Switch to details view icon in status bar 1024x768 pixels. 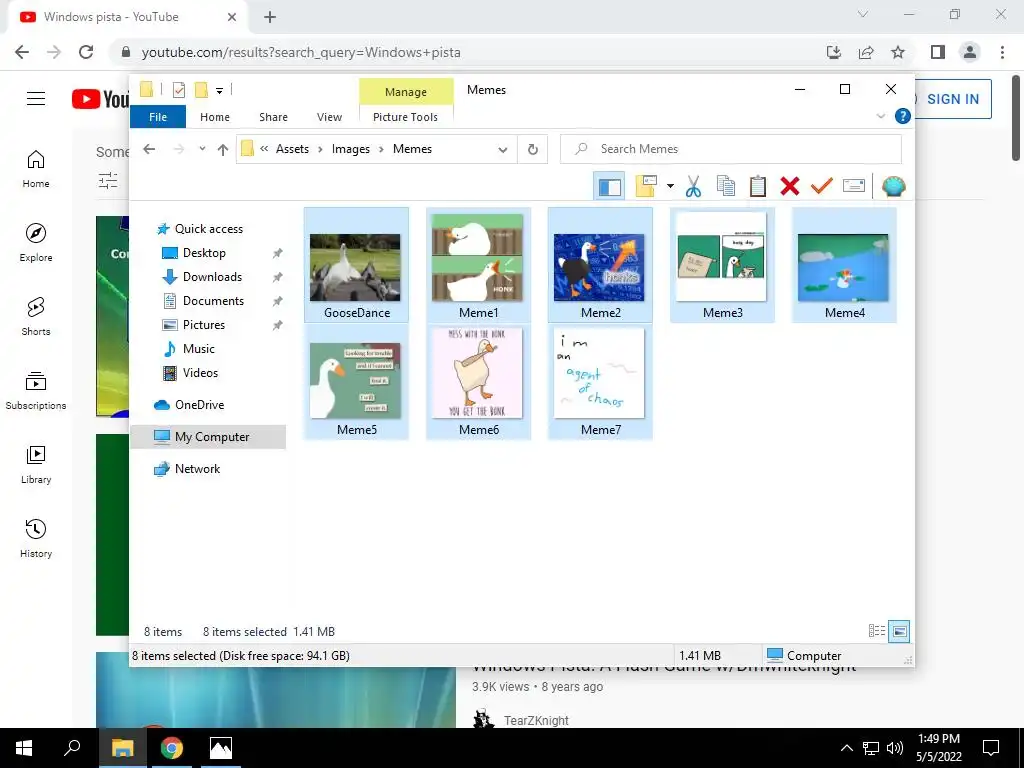tap(876, 631)
